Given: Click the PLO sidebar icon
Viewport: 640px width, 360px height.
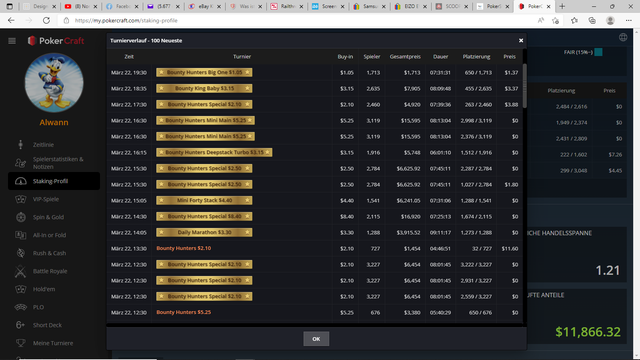Looking at the screenshot, I should coord(20,307).
